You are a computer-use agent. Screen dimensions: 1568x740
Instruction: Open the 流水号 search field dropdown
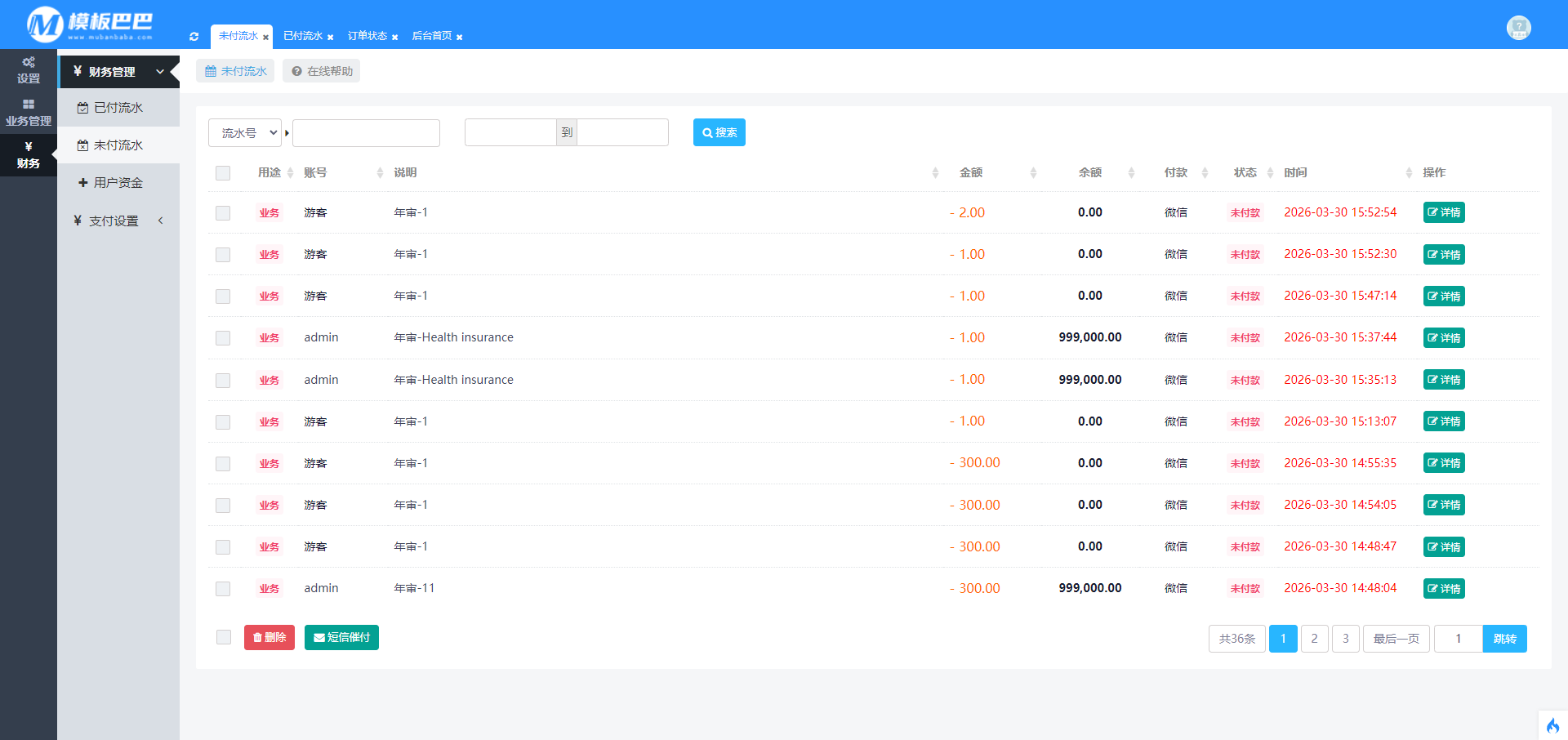pyautogui.click(x=245, y=133)
